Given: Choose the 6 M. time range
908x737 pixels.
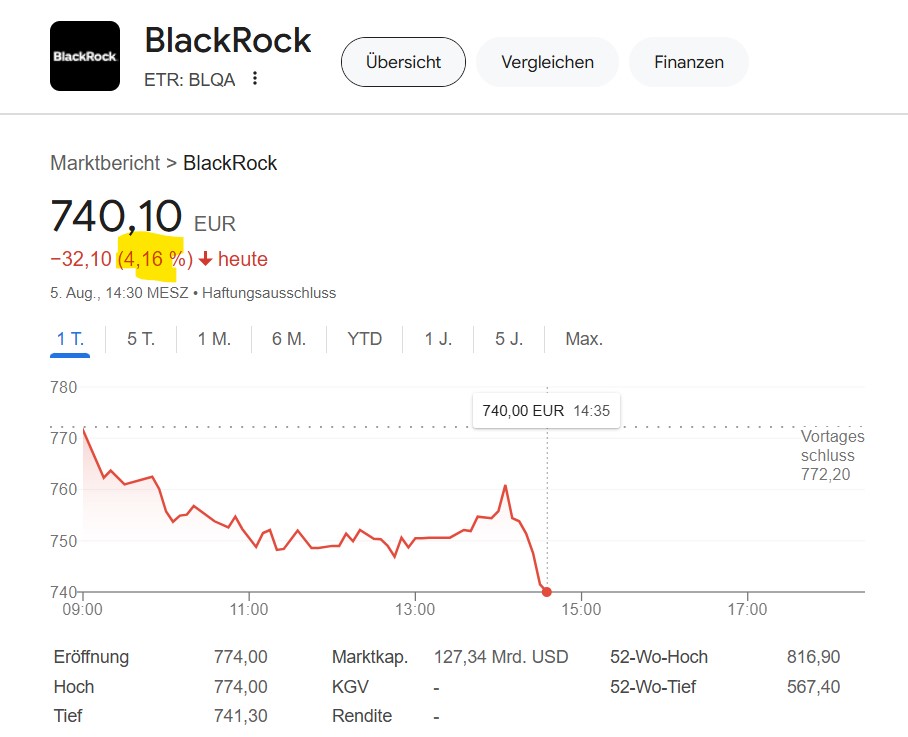Looking at the screenshot, I should click(289, 339).
